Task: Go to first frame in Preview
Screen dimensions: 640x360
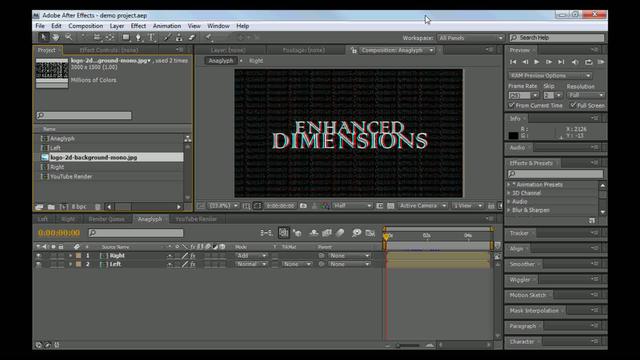Action: point(513,62)
